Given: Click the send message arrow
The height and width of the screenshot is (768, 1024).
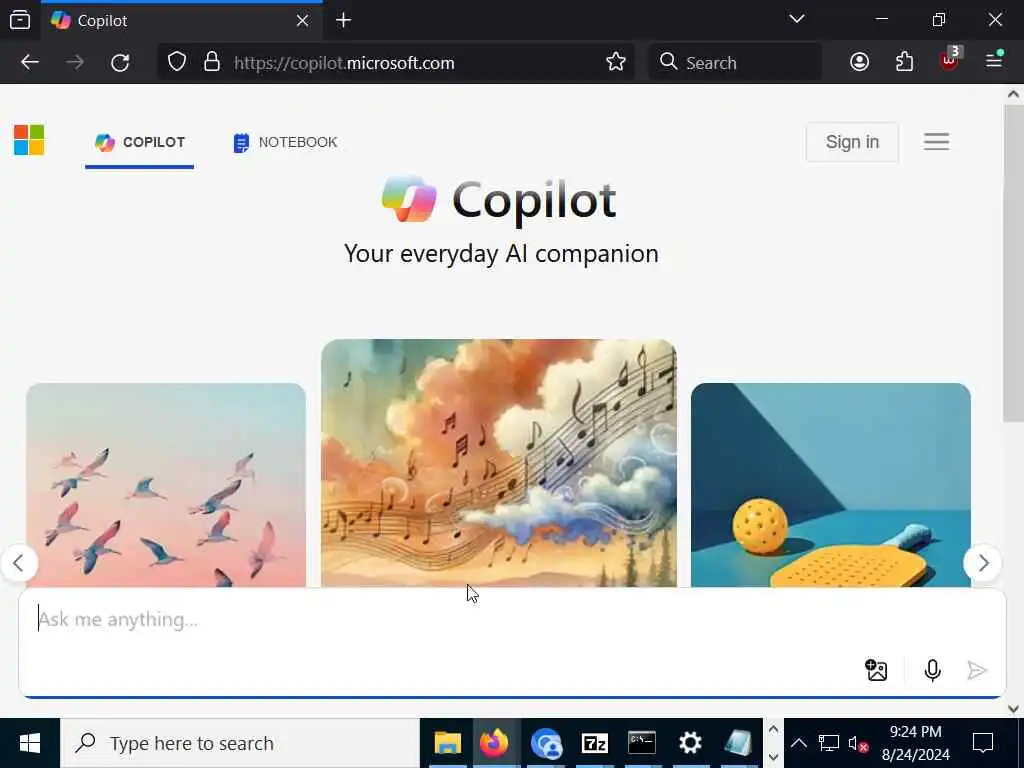Looking at the screenshot, I should [976, 670].
